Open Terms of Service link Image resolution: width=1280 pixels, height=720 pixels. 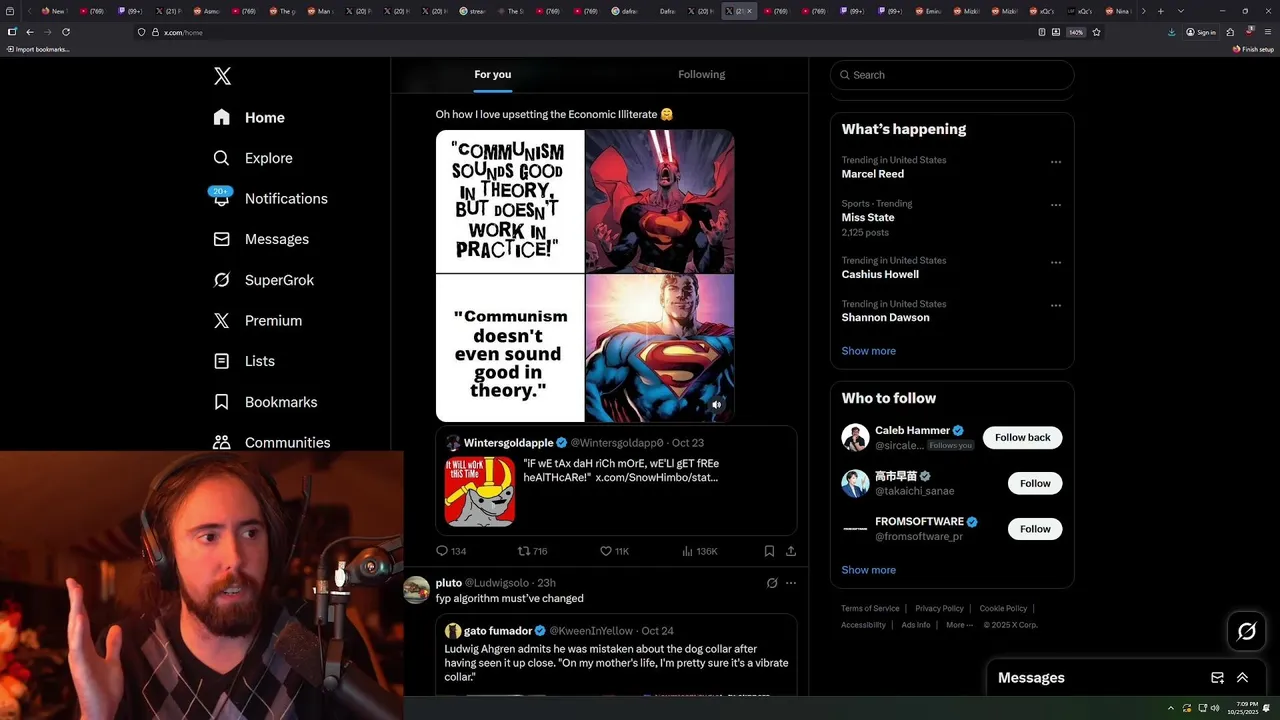(870, 608)
